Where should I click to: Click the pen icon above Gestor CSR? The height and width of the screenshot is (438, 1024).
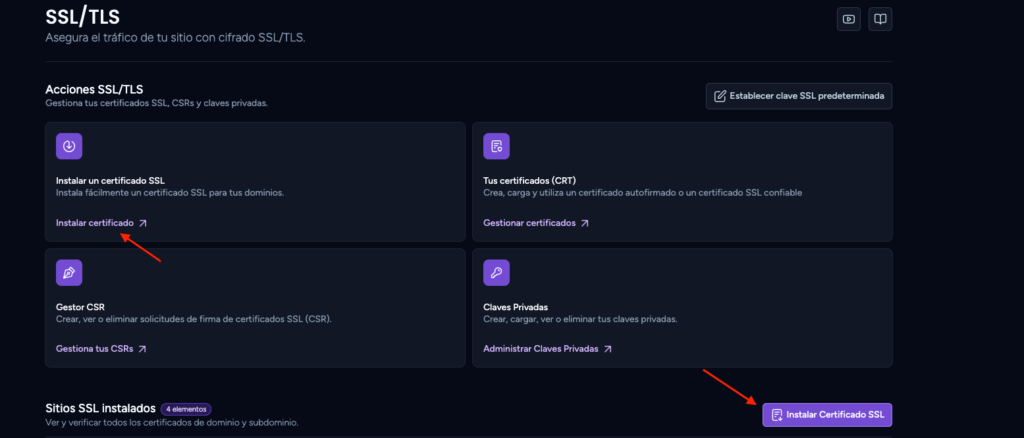coord(69,273)
